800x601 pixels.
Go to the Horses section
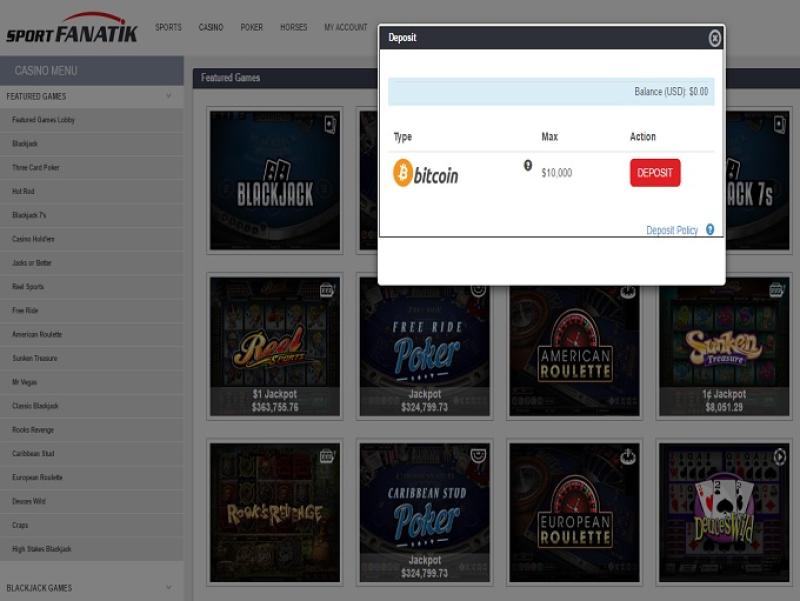294,27
